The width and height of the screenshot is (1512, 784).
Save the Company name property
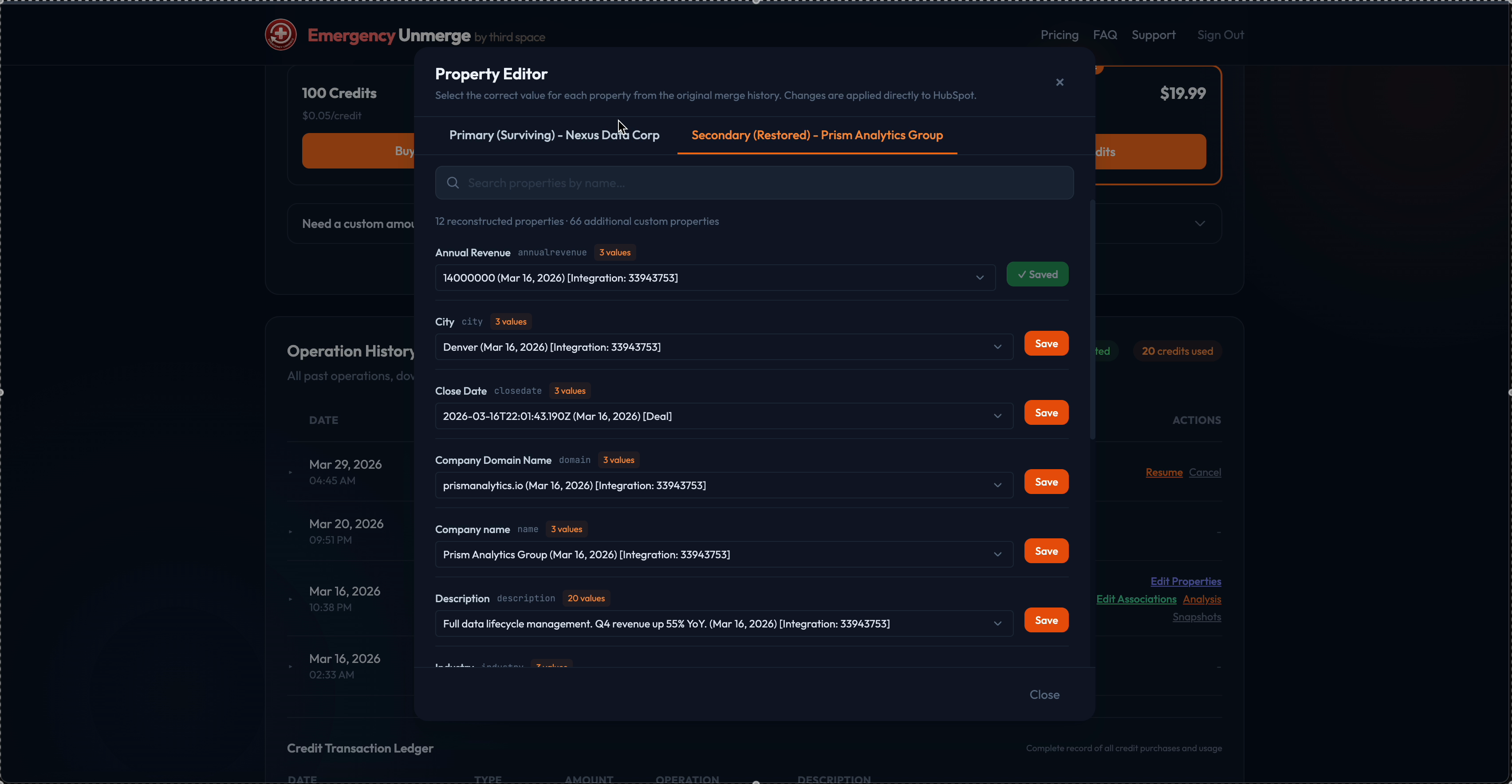click(x=1046, y=551)
